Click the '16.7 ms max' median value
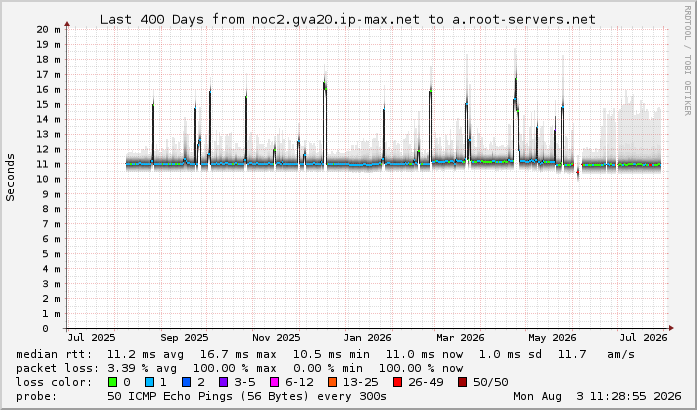The width and height of the screenshot is (697, 410). pos(238,354)
